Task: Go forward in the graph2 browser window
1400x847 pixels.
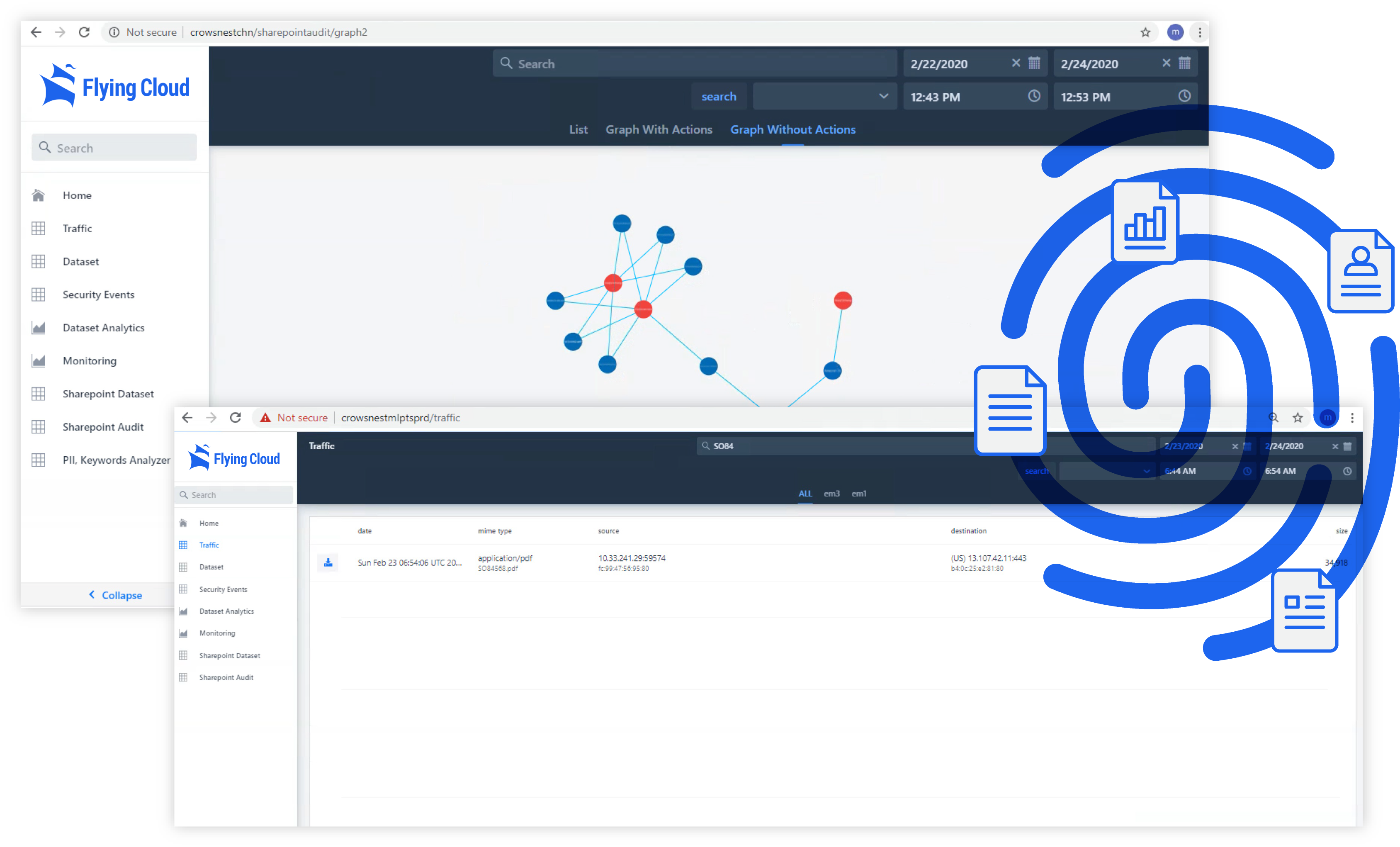Action: [x=60, y=32]
